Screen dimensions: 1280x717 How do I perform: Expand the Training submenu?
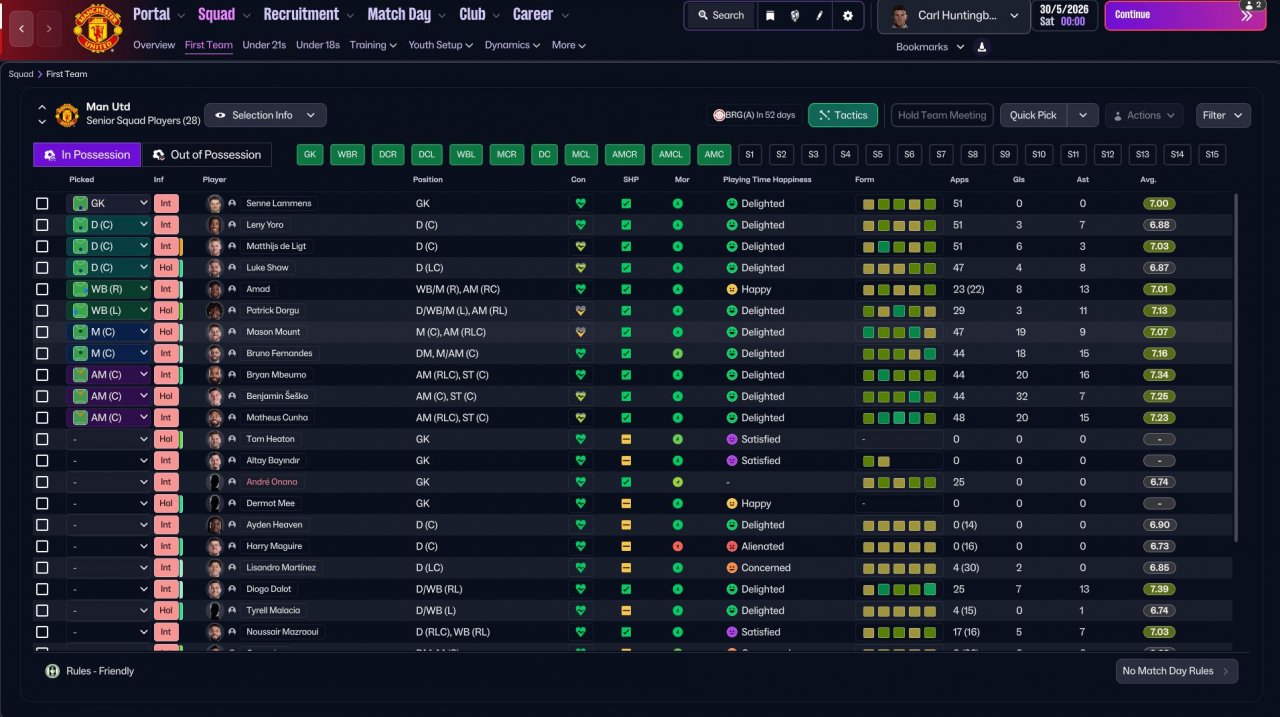373,45
